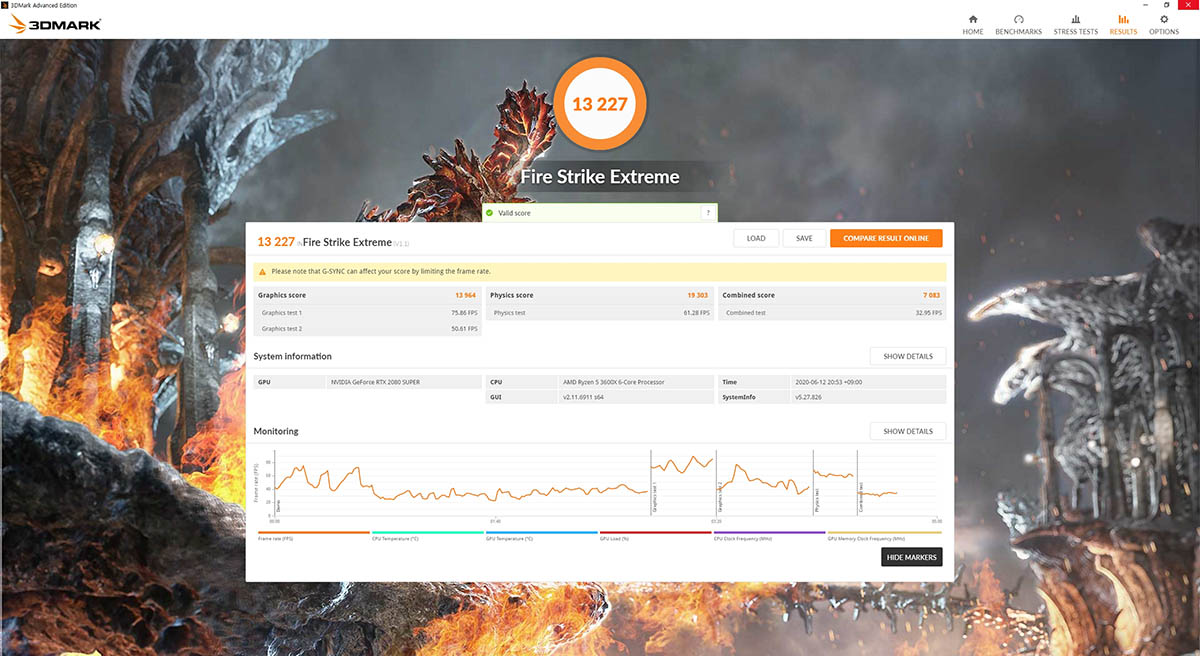Open the Benchmarks section icon
This screenshot has width=1200, height=656.
click(x=1018, y=19)
